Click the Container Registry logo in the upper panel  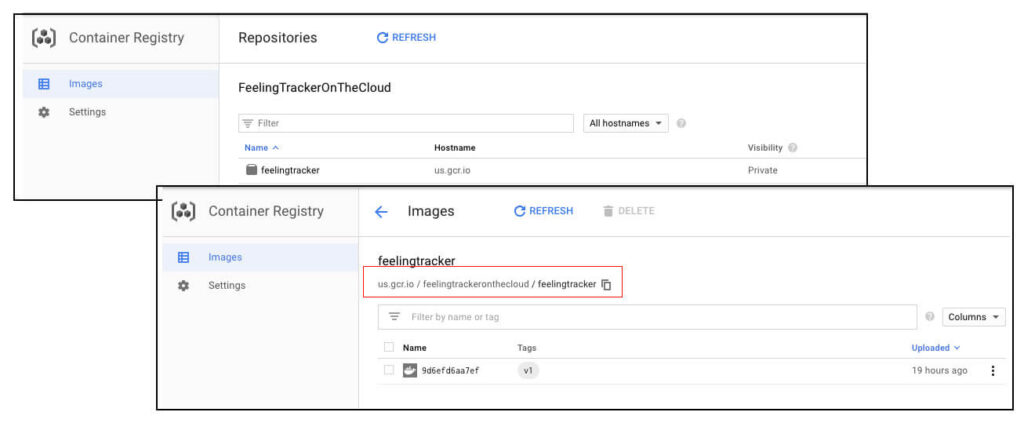[44, 38]
